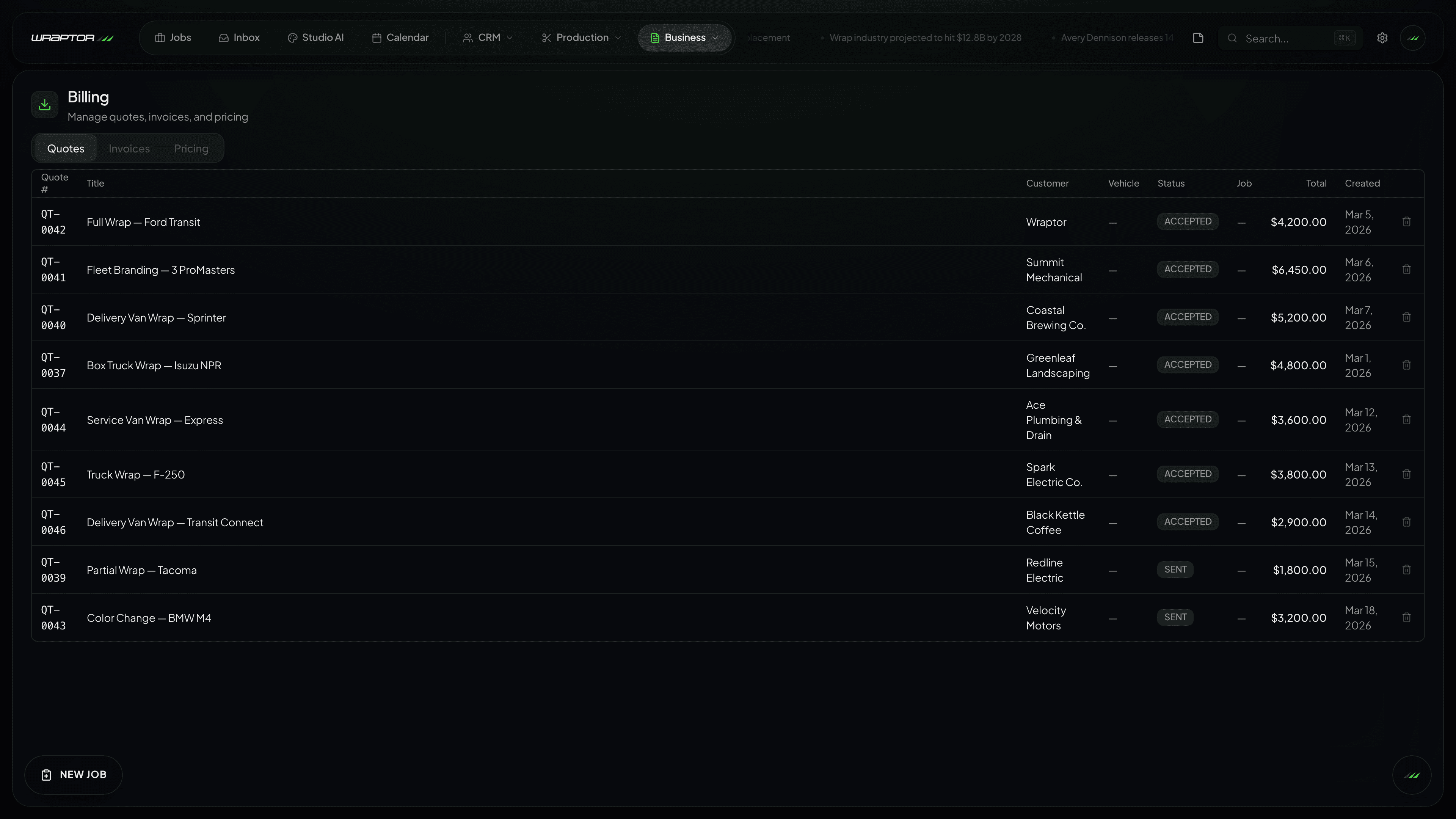Open the Jobs section via briefcase icon
This screenshot has width=1456, height=819.
(173, 37)
